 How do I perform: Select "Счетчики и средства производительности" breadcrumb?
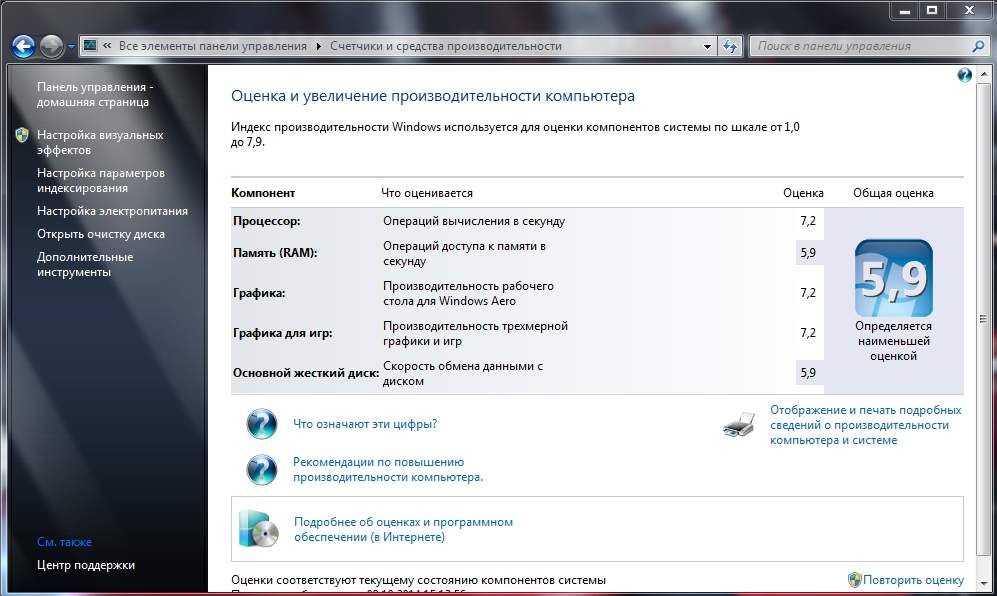[x=445, y=46]
